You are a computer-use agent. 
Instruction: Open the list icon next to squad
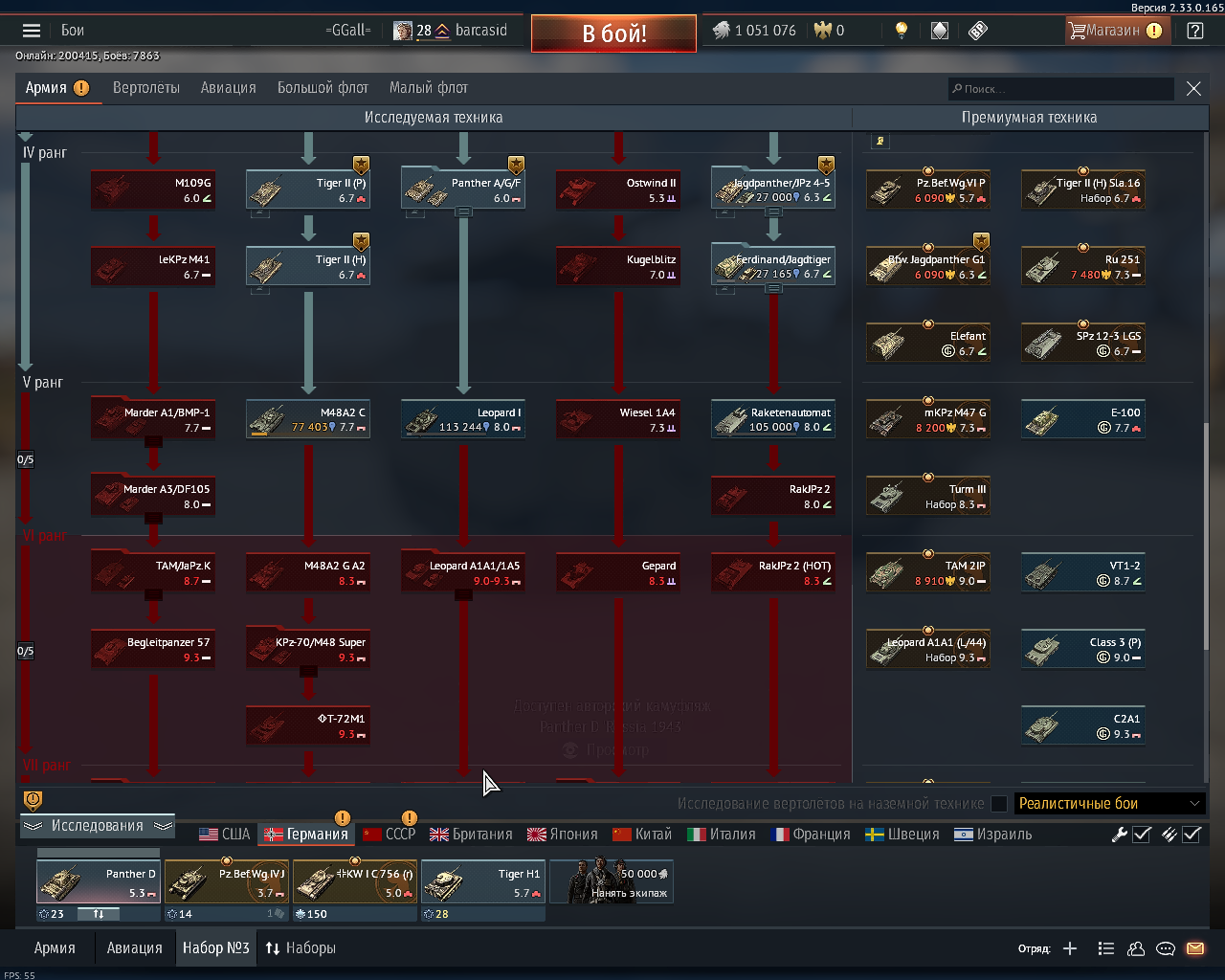1105,948
